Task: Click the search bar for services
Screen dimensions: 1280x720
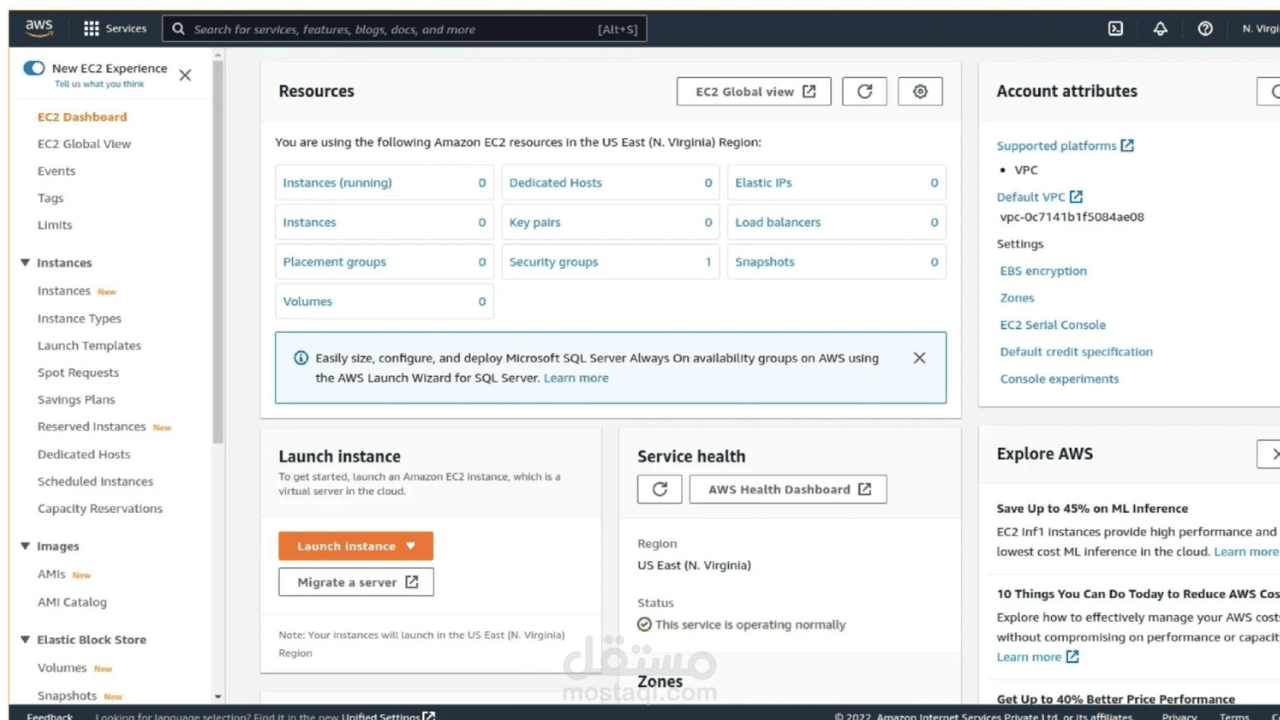Action: 404,29
